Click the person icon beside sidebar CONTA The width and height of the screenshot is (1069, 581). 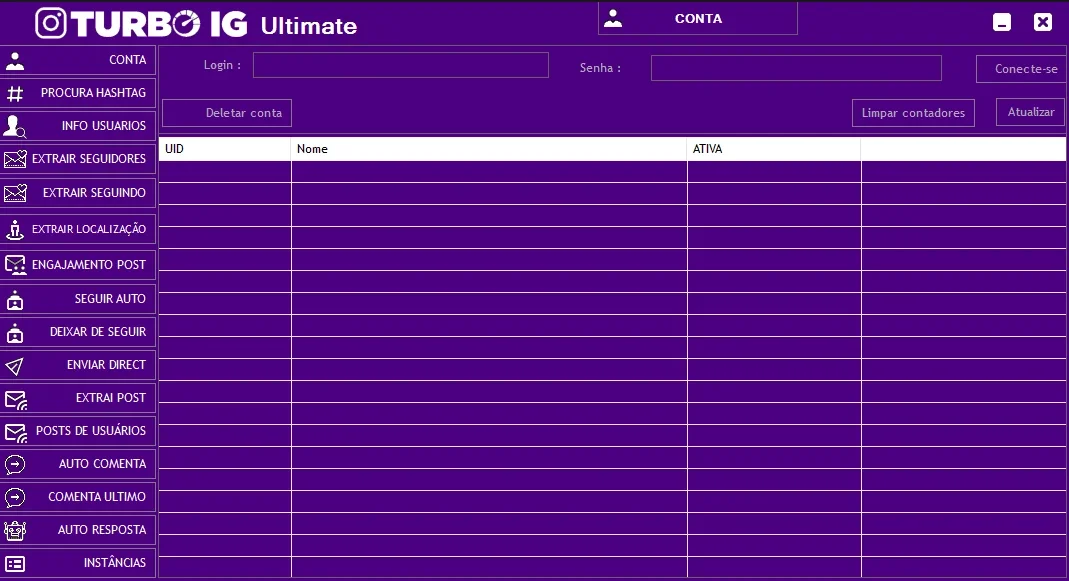pyautogui.click(x=15, y=61)
